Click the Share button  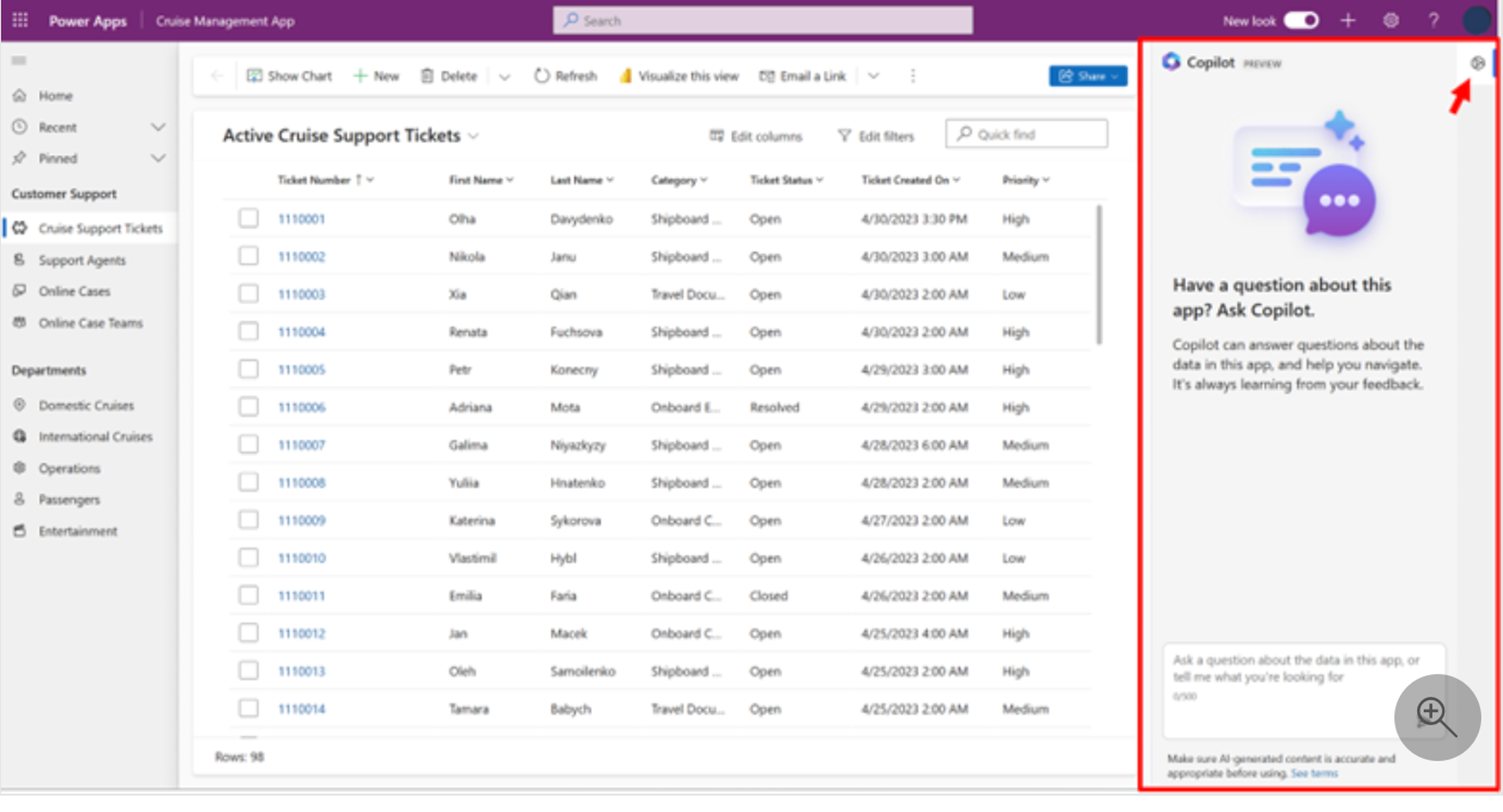[1088, 76]
